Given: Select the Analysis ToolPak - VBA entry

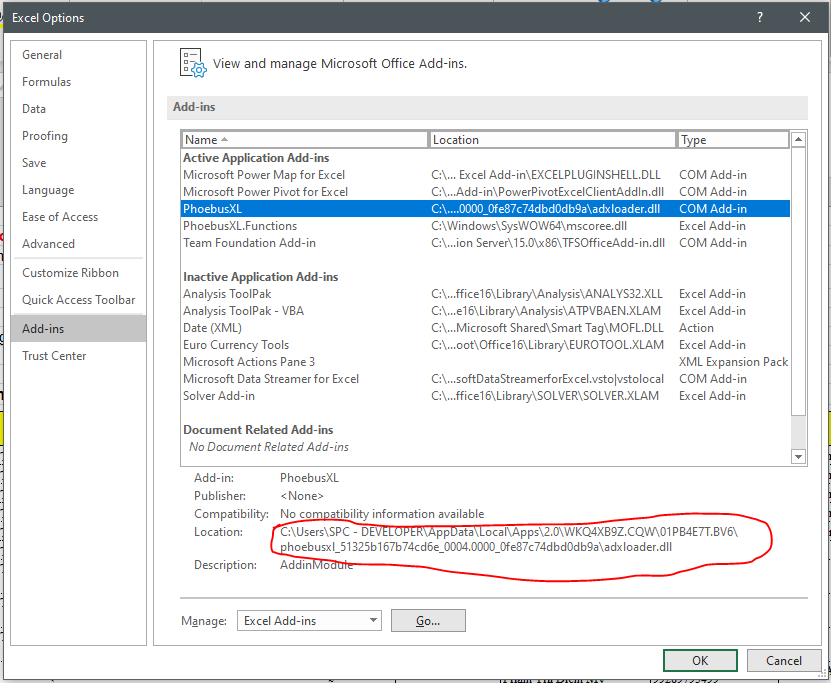Looking at the screenshot, I should coord(243,311).
